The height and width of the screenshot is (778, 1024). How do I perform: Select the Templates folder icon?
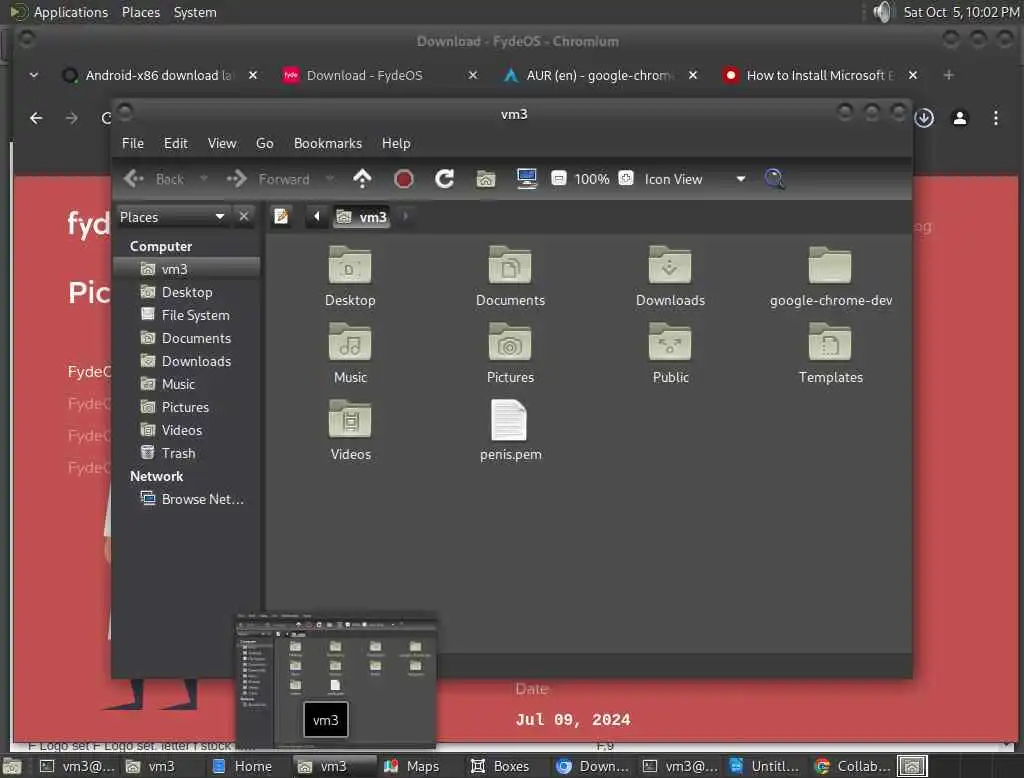coord(830,342)
